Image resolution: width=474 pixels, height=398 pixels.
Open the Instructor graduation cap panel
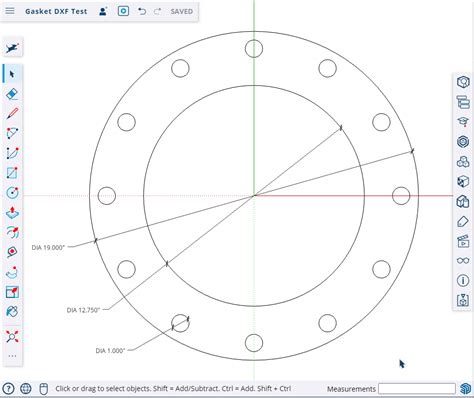tap(463, 122)
